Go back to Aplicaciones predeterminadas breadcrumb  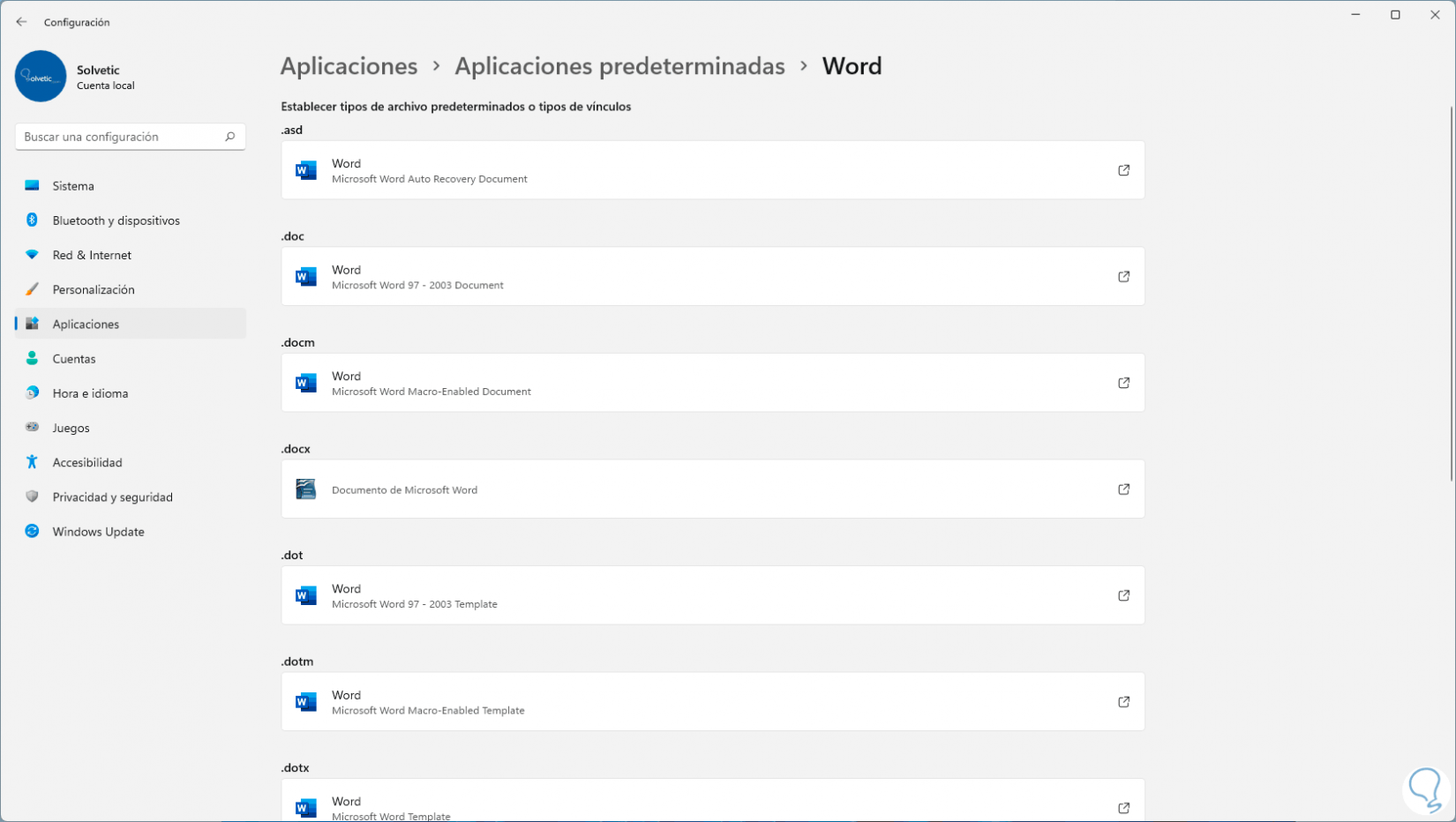pyautogui.click(x=619, y=66)
